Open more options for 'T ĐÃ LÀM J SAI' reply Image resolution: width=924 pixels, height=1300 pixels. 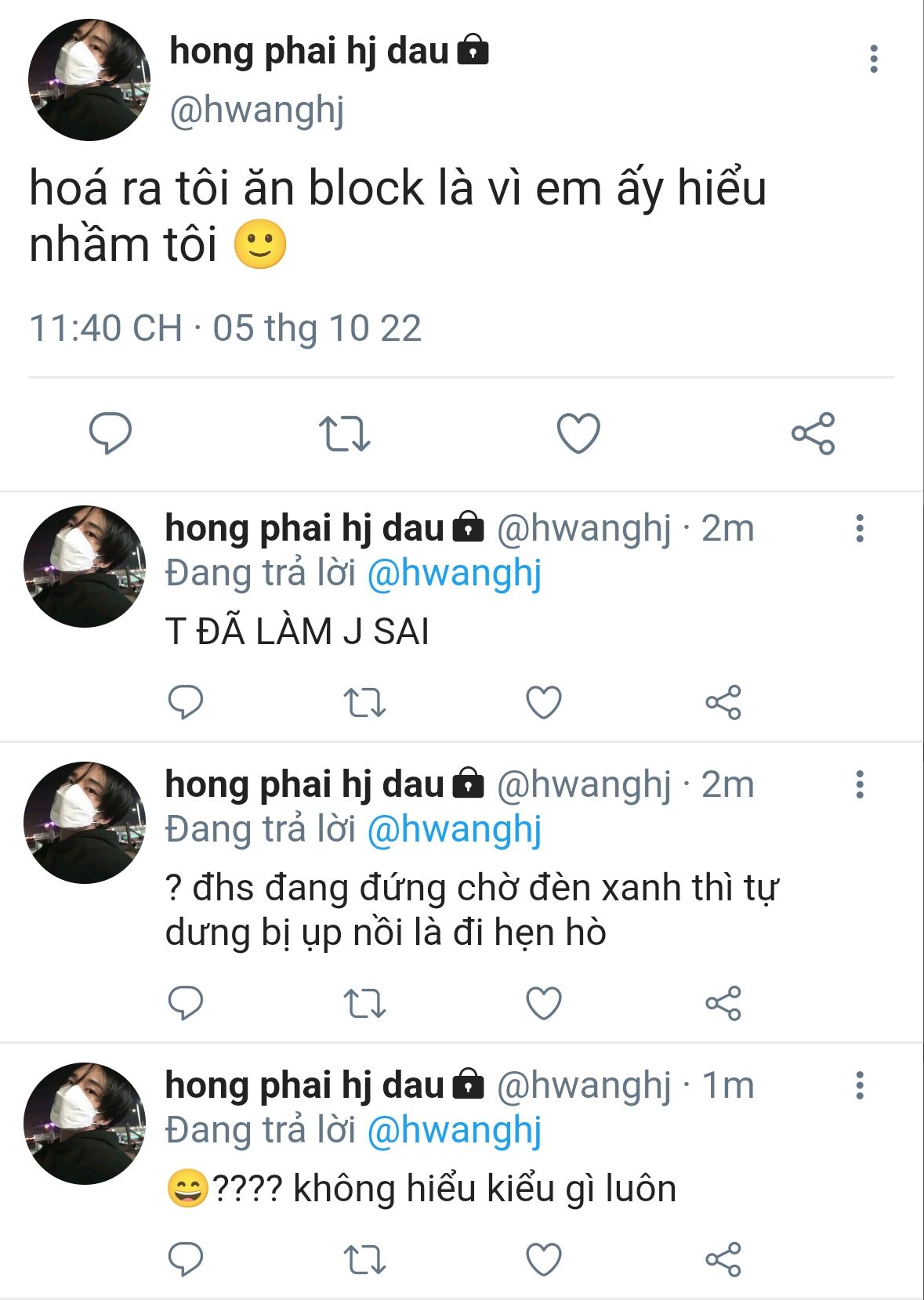(x=860, y=528)
